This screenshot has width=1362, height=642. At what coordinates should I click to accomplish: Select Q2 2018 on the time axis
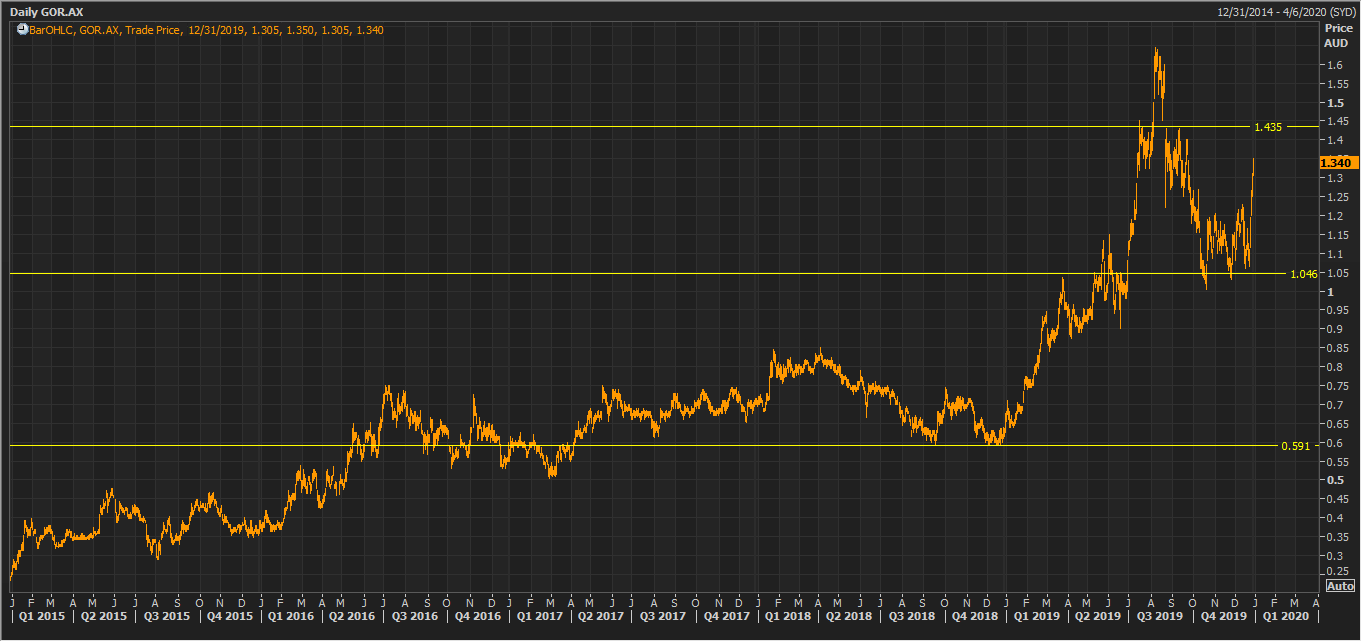click(849, 617)
